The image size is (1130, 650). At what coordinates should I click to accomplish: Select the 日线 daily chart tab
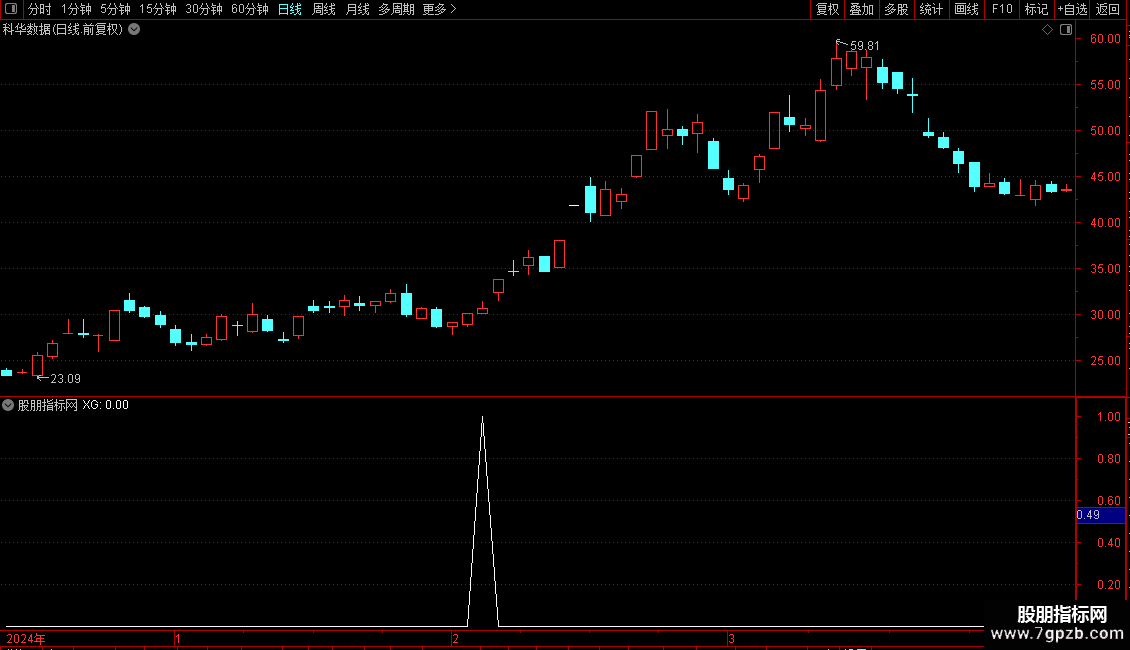[x=290, y=9]
